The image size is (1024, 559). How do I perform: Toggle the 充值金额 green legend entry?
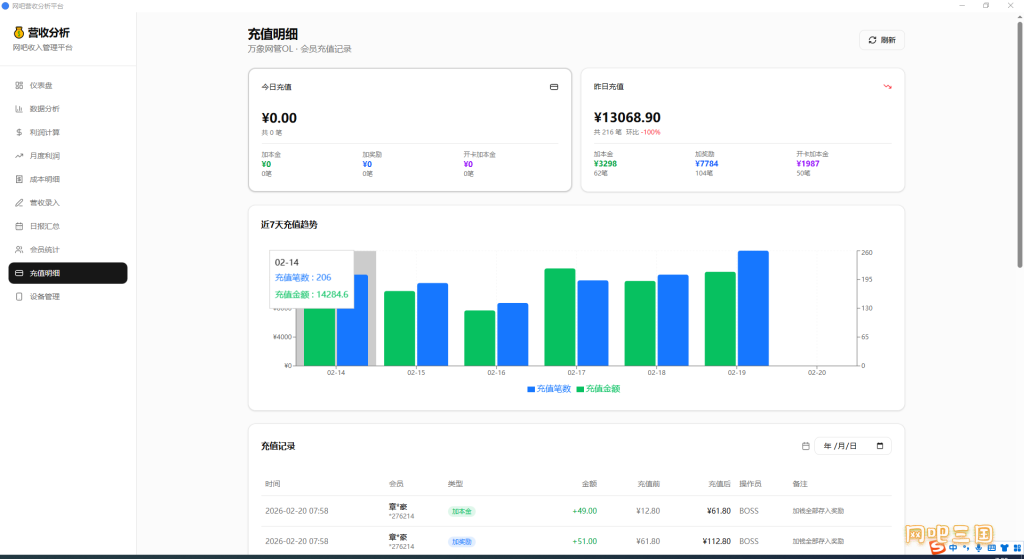click(598, 389)
